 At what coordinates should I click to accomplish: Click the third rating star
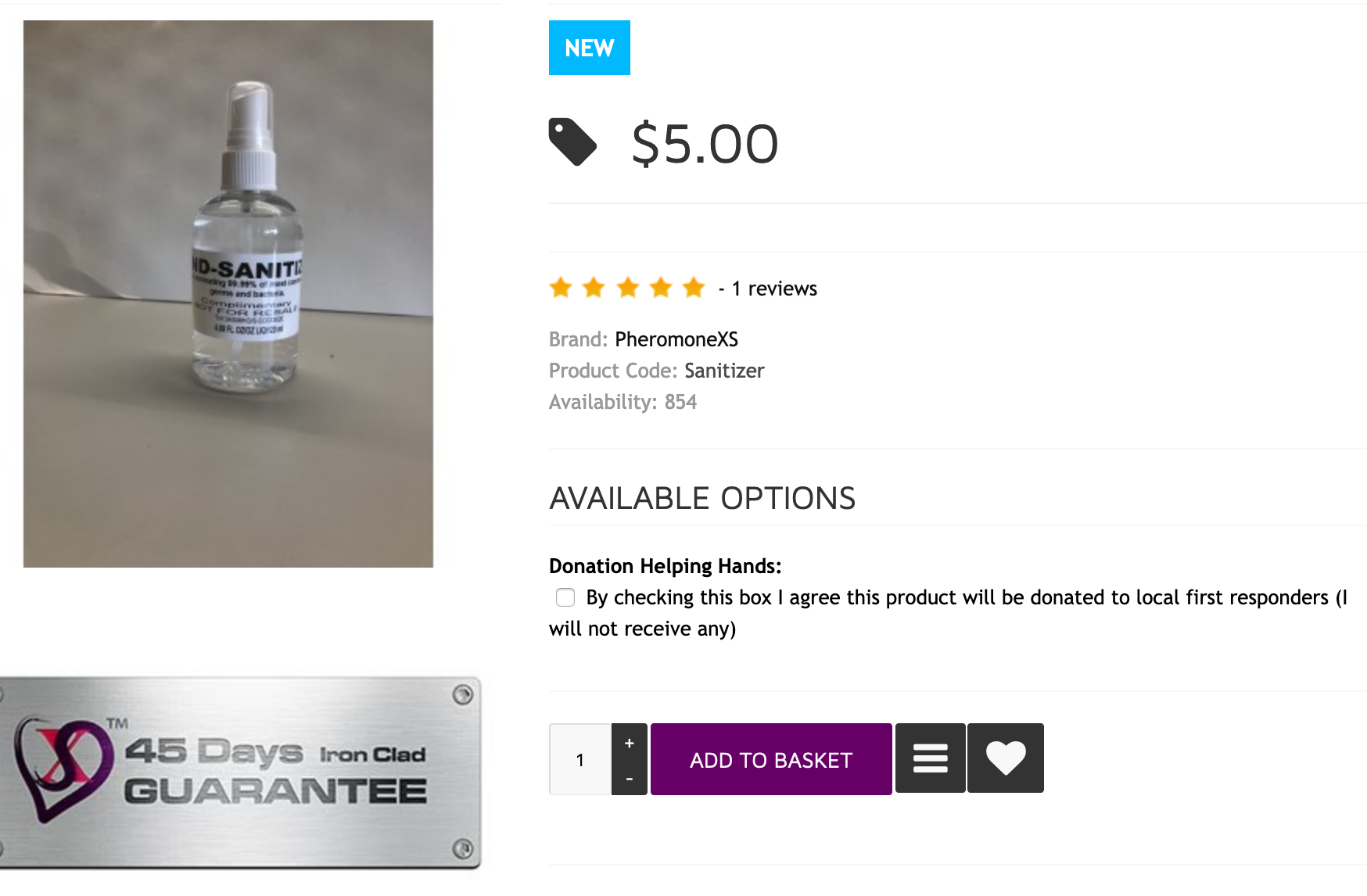click(x=627, y=288)
